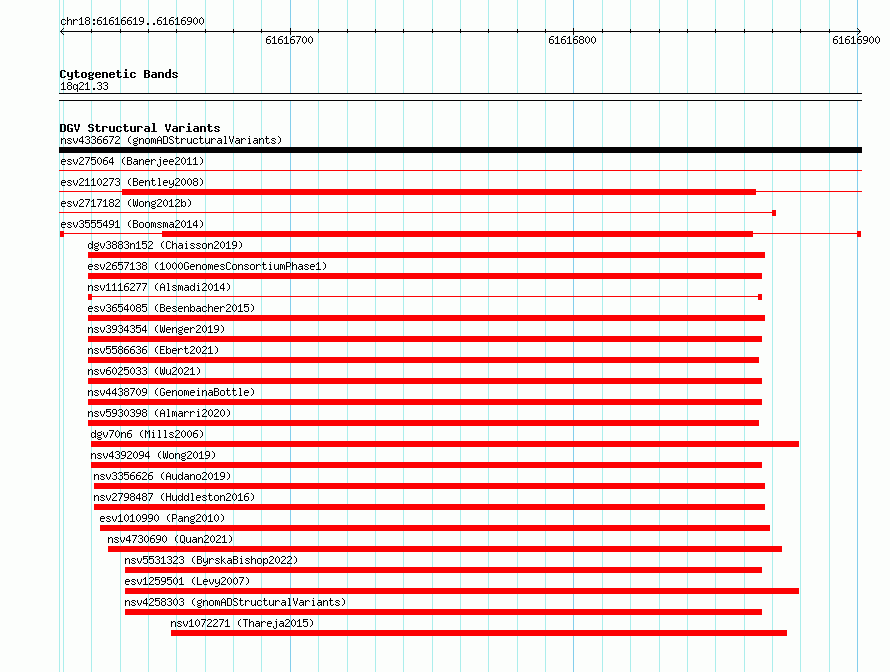Viewport: 890px width, 672px height.
Task: Click the dgv70n6 Mills2006 label
Action: (147, 434)
